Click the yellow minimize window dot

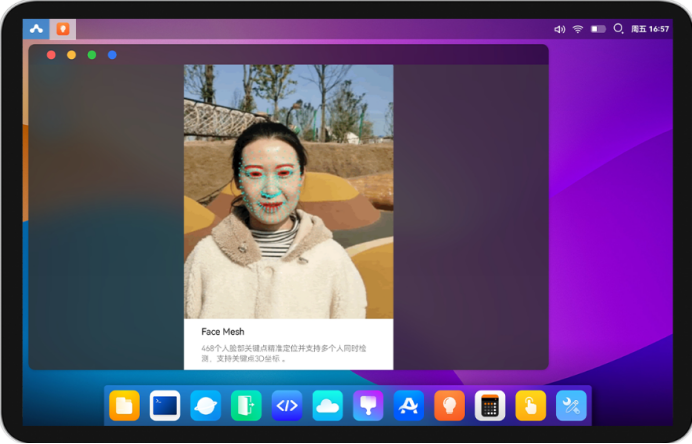tap(71, 55)
